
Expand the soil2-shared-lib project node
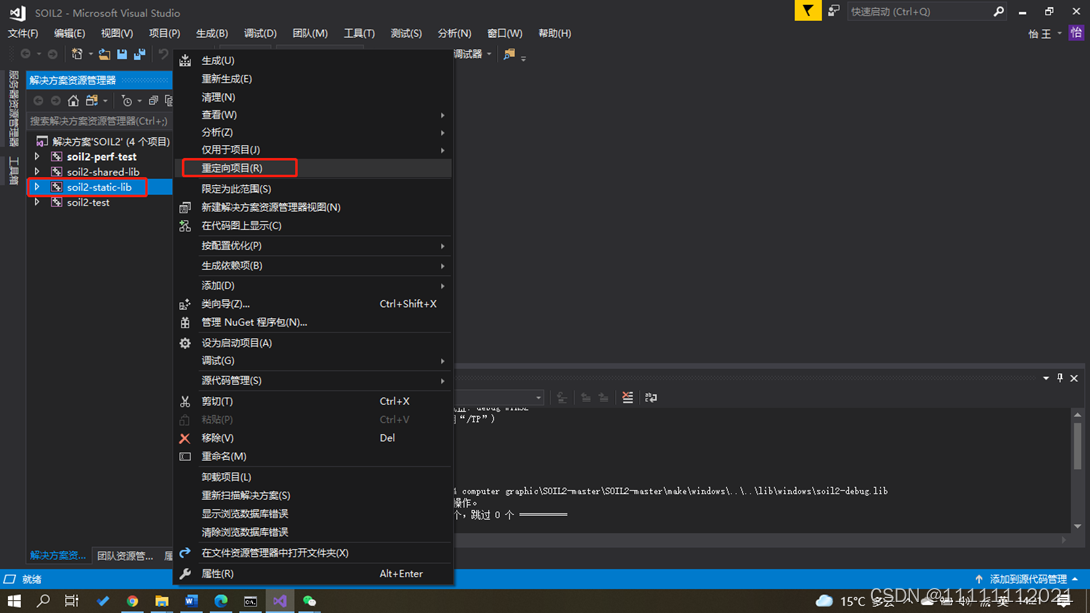[x=37, y=172]
